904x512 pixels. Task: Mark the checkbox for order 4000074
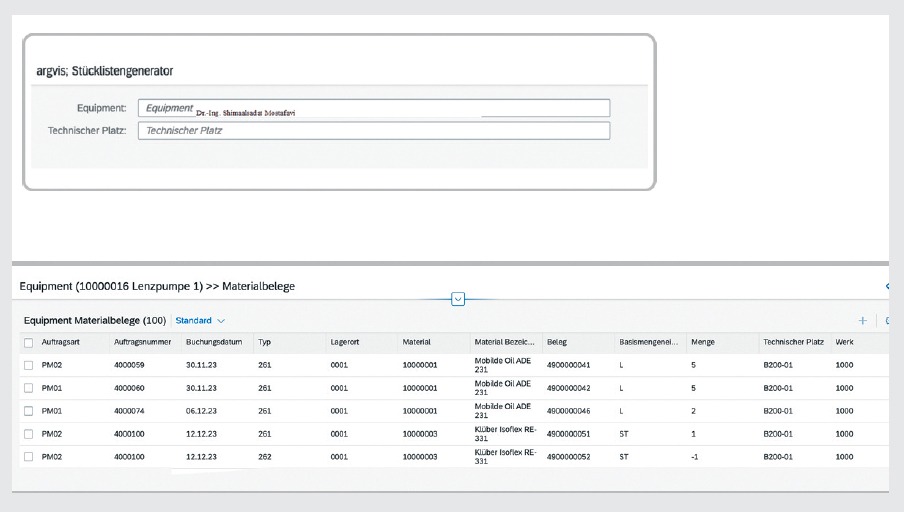click(28, 411)
